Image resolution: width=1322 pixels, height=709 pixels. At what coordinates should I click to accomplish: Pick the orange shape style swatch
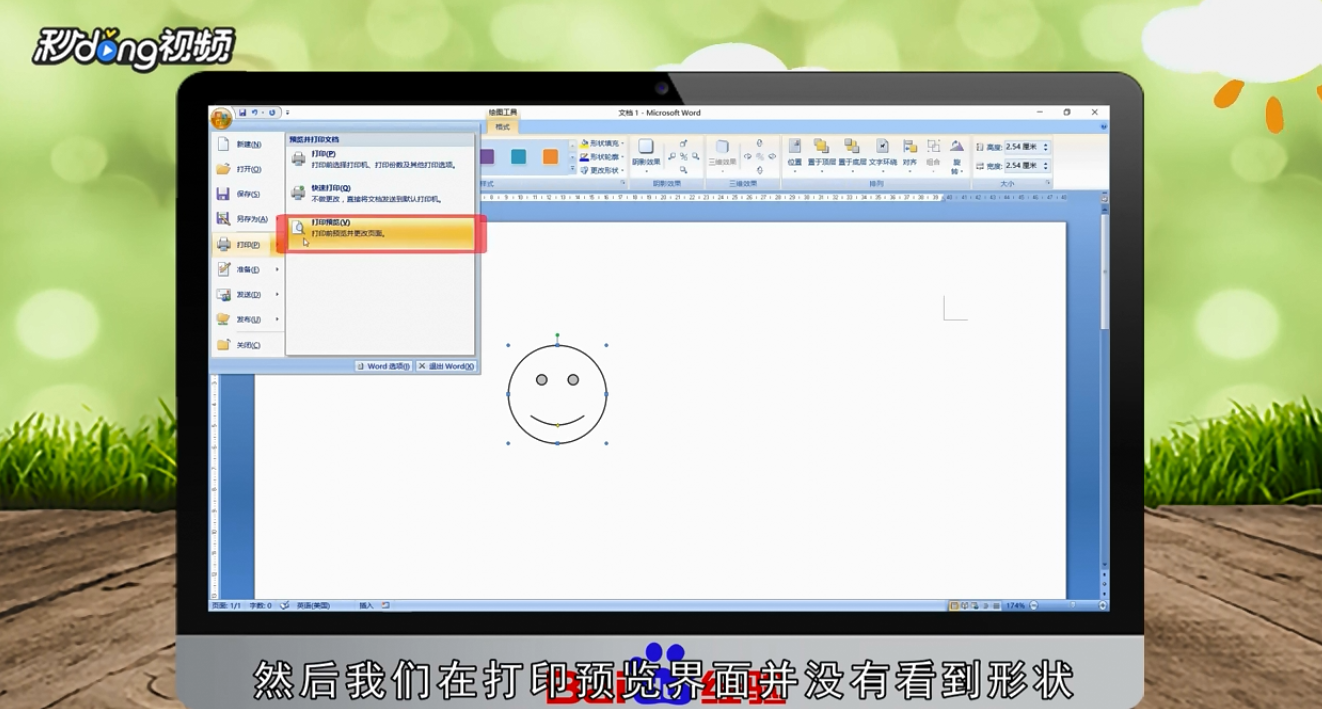click(550, 157)
